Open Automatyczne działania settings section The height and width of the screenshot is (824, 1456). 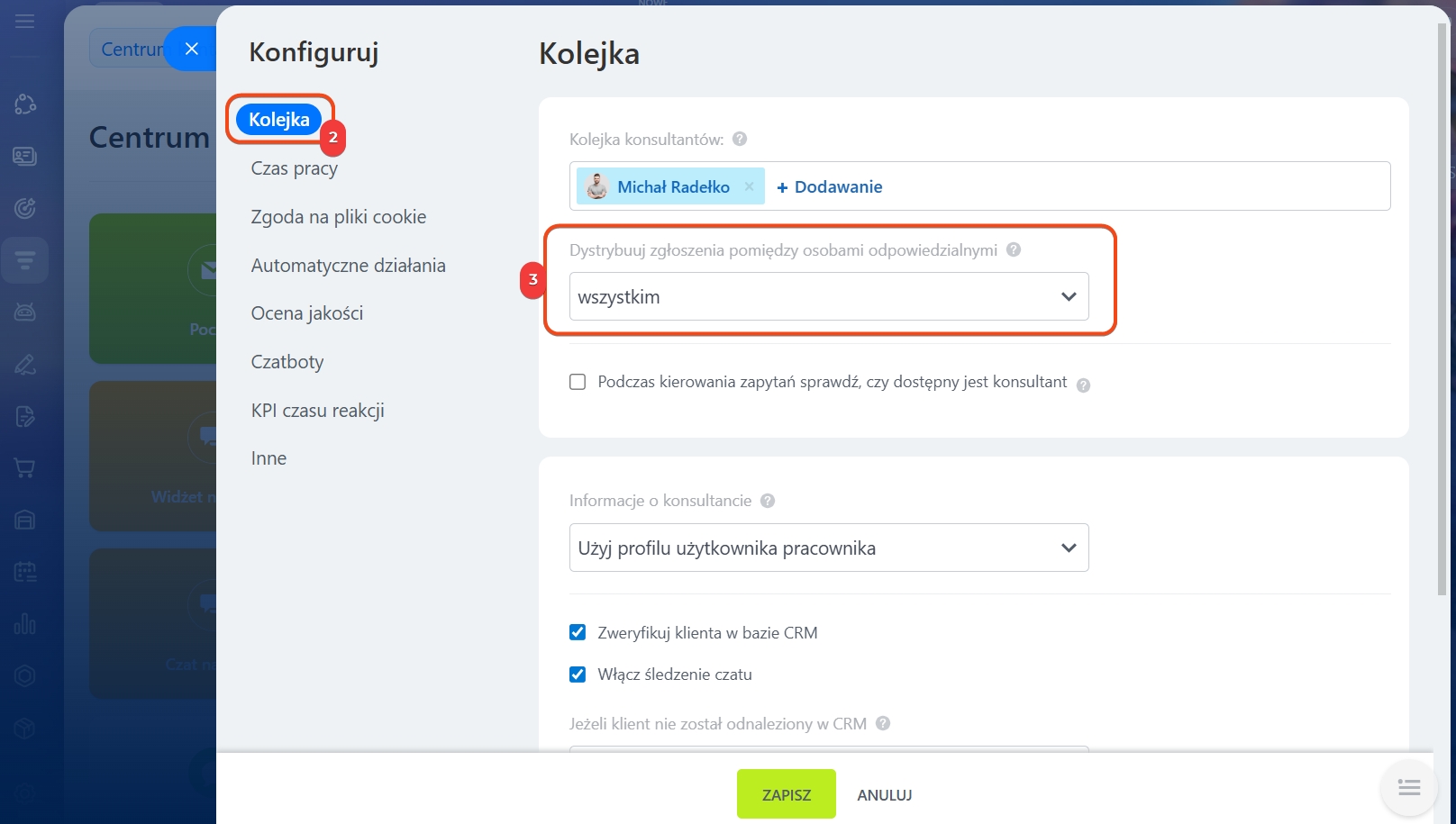[348, 266]
